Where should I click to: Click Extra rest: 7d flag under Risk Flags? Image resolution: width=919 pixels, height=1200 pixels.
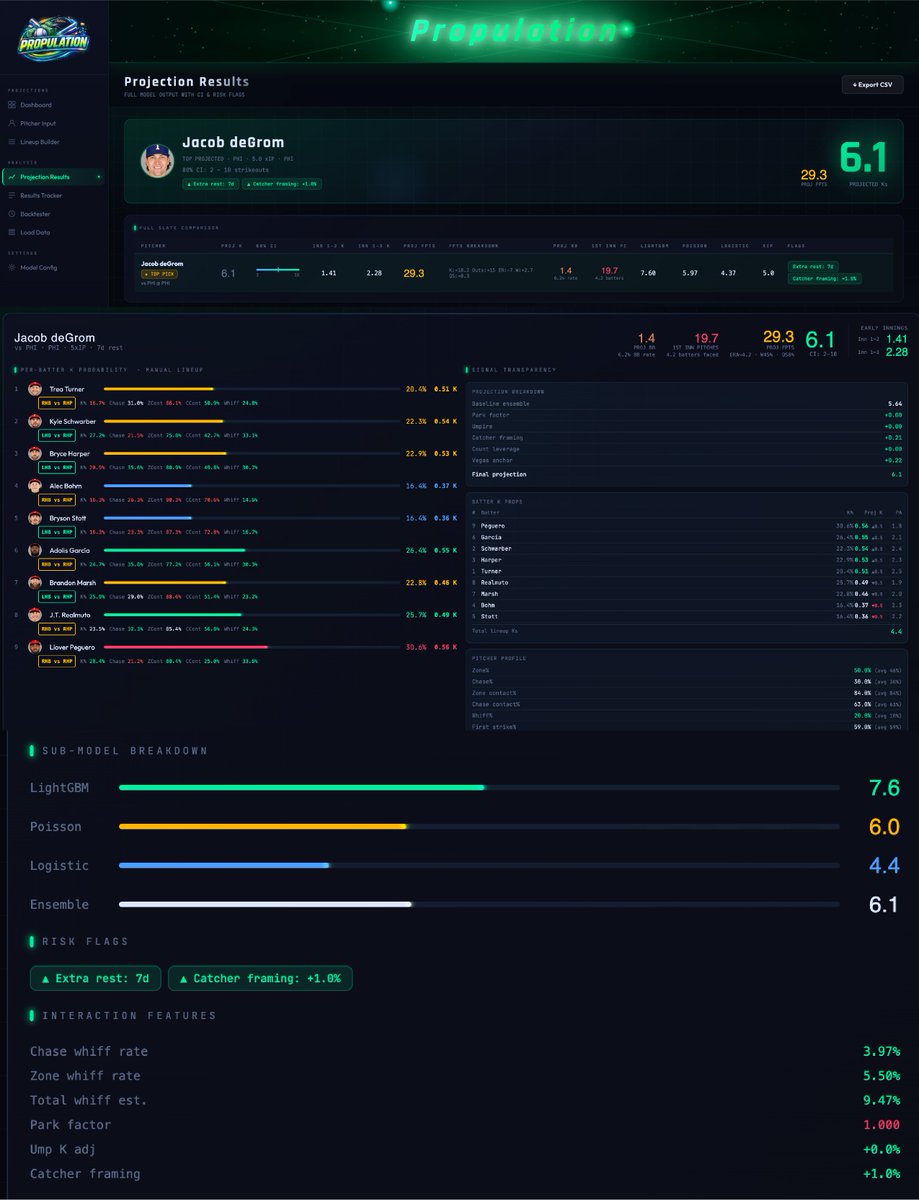coord(96,978)
